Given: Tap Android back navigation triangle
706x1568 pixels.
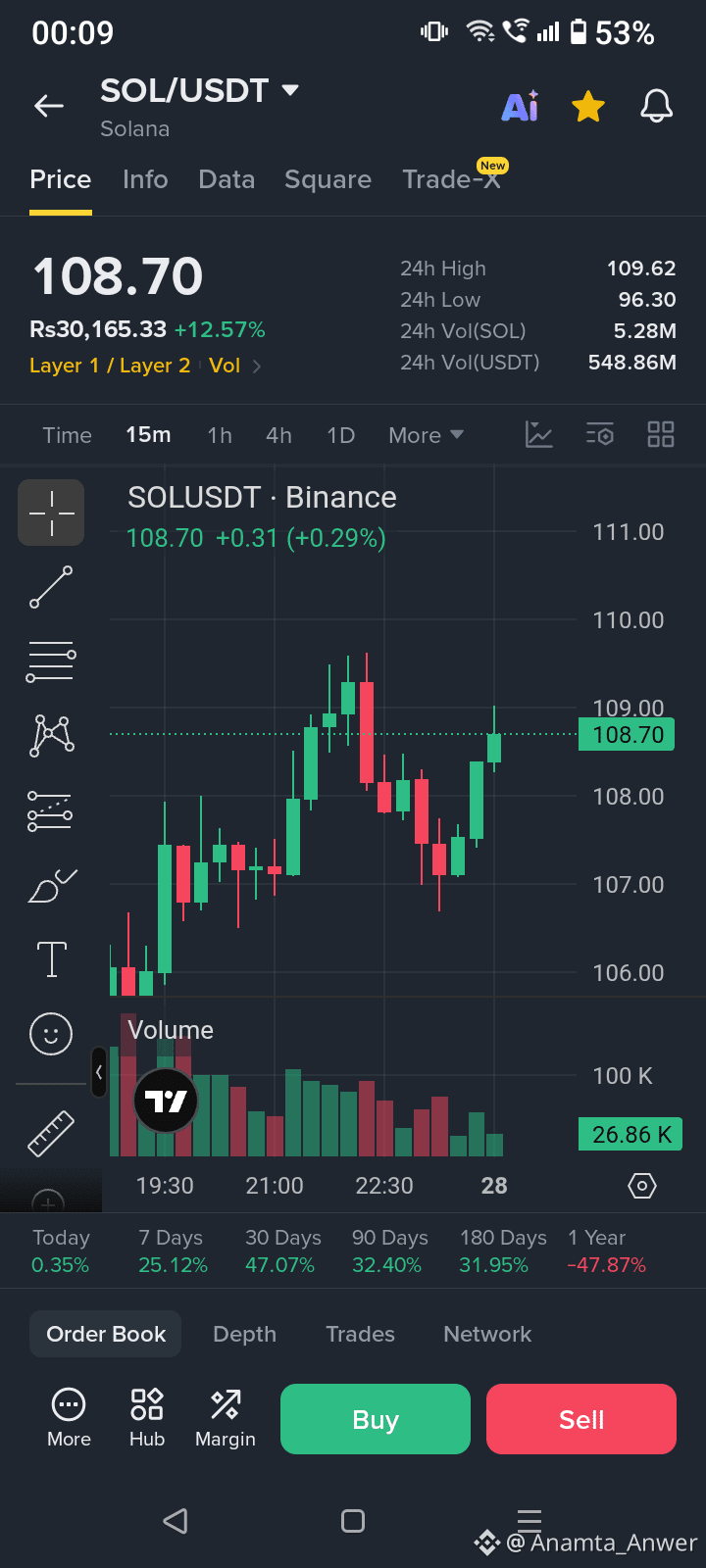Looking at the screenshot, I should coord(176,1520).
